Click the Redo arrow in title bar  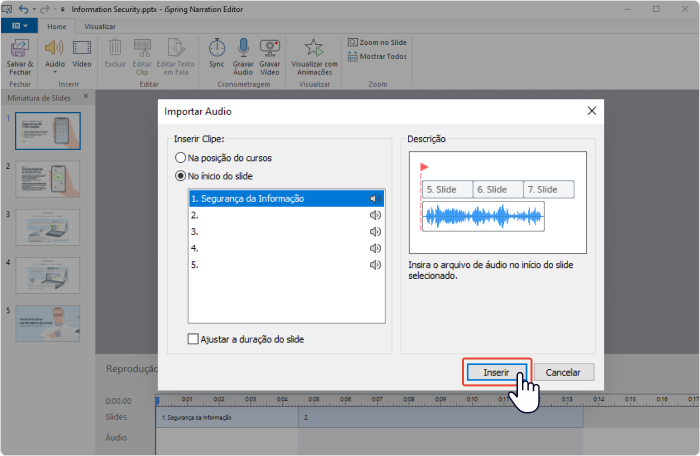point(44,9)
